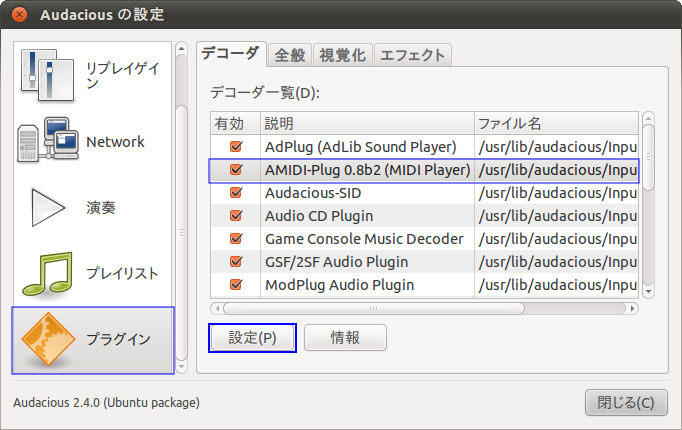Click the プラグイン label in sidebar
The width and height of the screenshot is (682, 430).
tap(118, 339)
